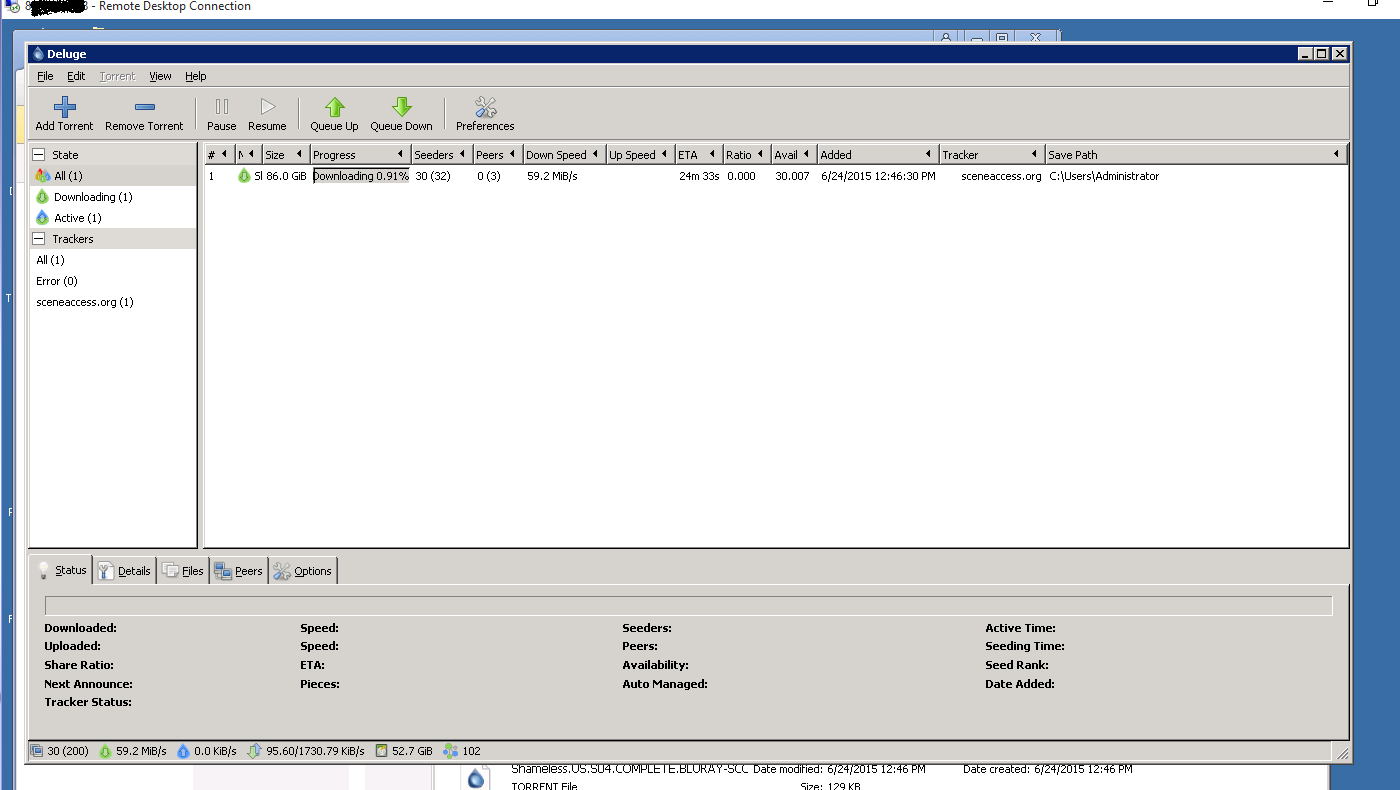Open the Options tab

click(303, 571)
